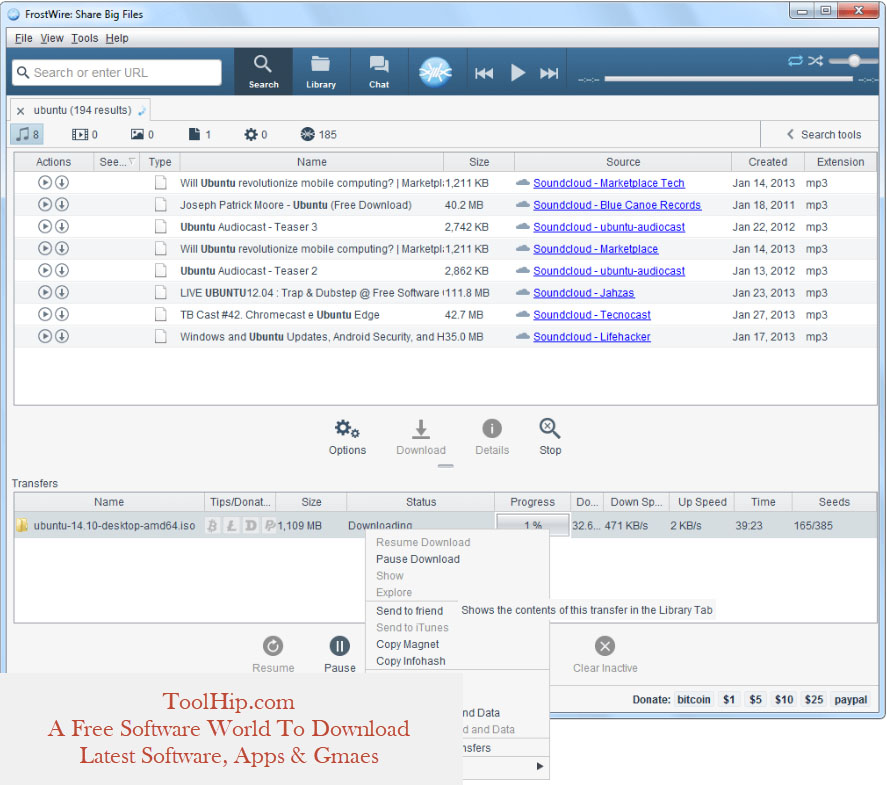Image resolution: width=887 pixels, height=785 pixels.
Task: Sort results by Name column header
Action: point(311,162)
